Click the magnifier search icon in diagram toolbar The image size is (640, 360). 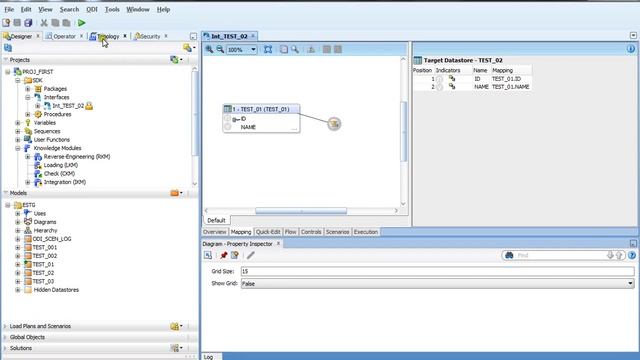[295, 49]
